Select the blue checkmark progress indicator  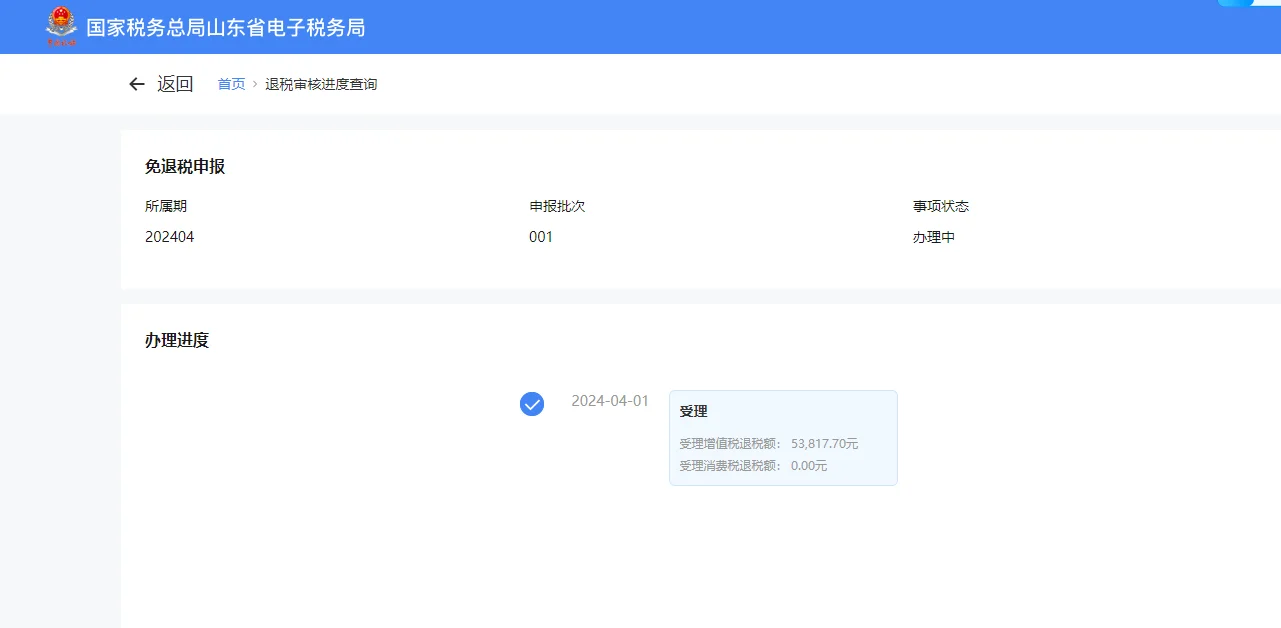[531, 404]
